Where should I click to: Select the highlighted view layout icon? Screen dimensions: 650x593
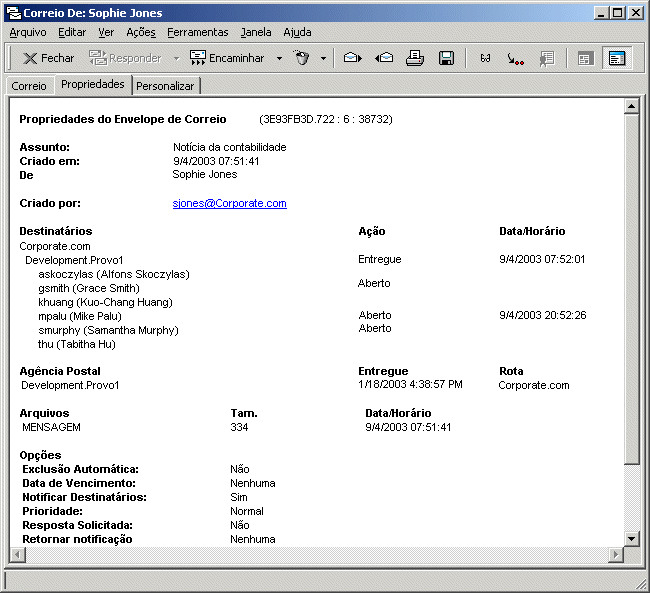pos(617,58)
